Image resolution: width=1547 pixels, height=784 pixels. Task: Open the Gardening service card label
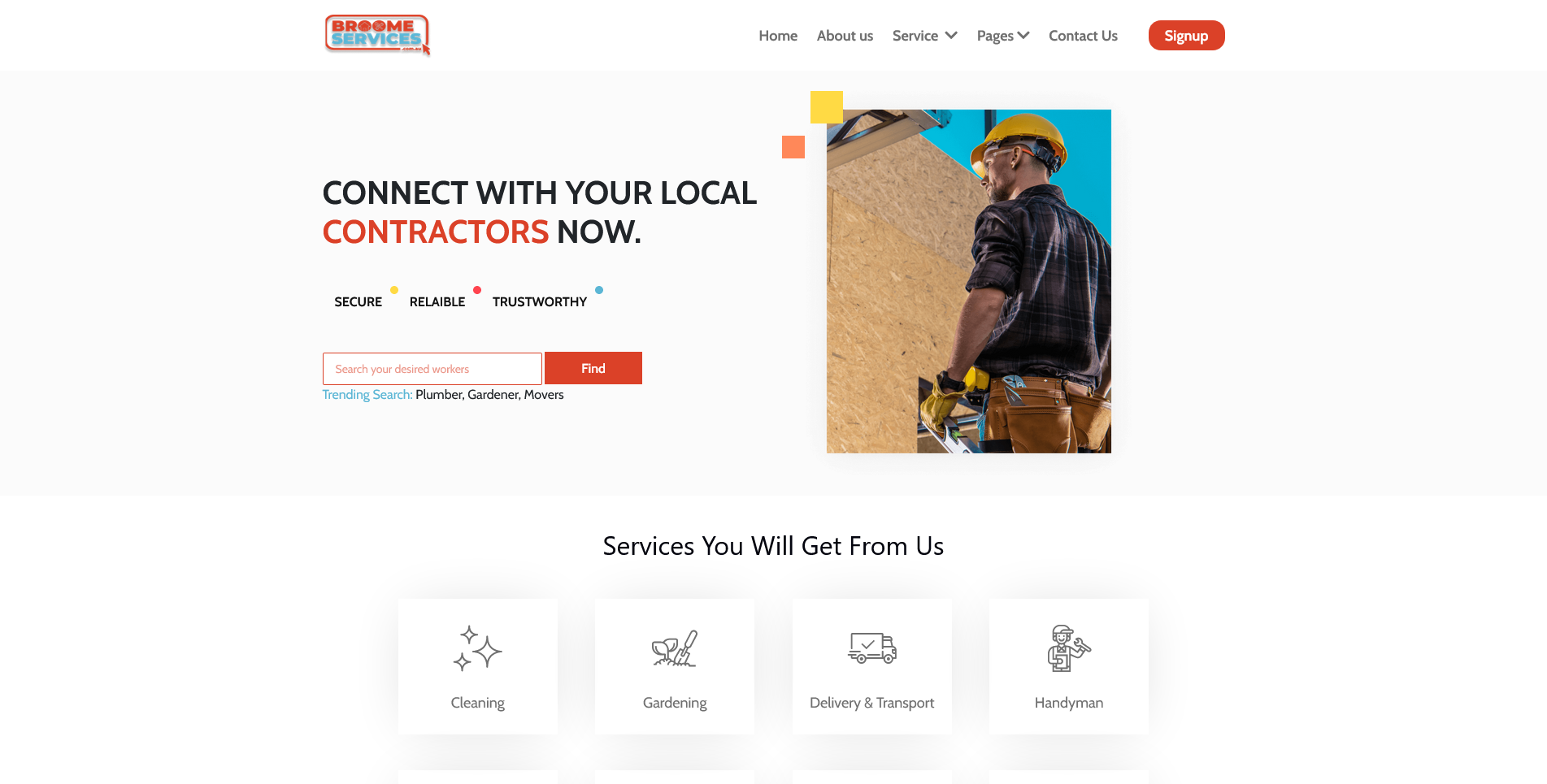point(675,703)
